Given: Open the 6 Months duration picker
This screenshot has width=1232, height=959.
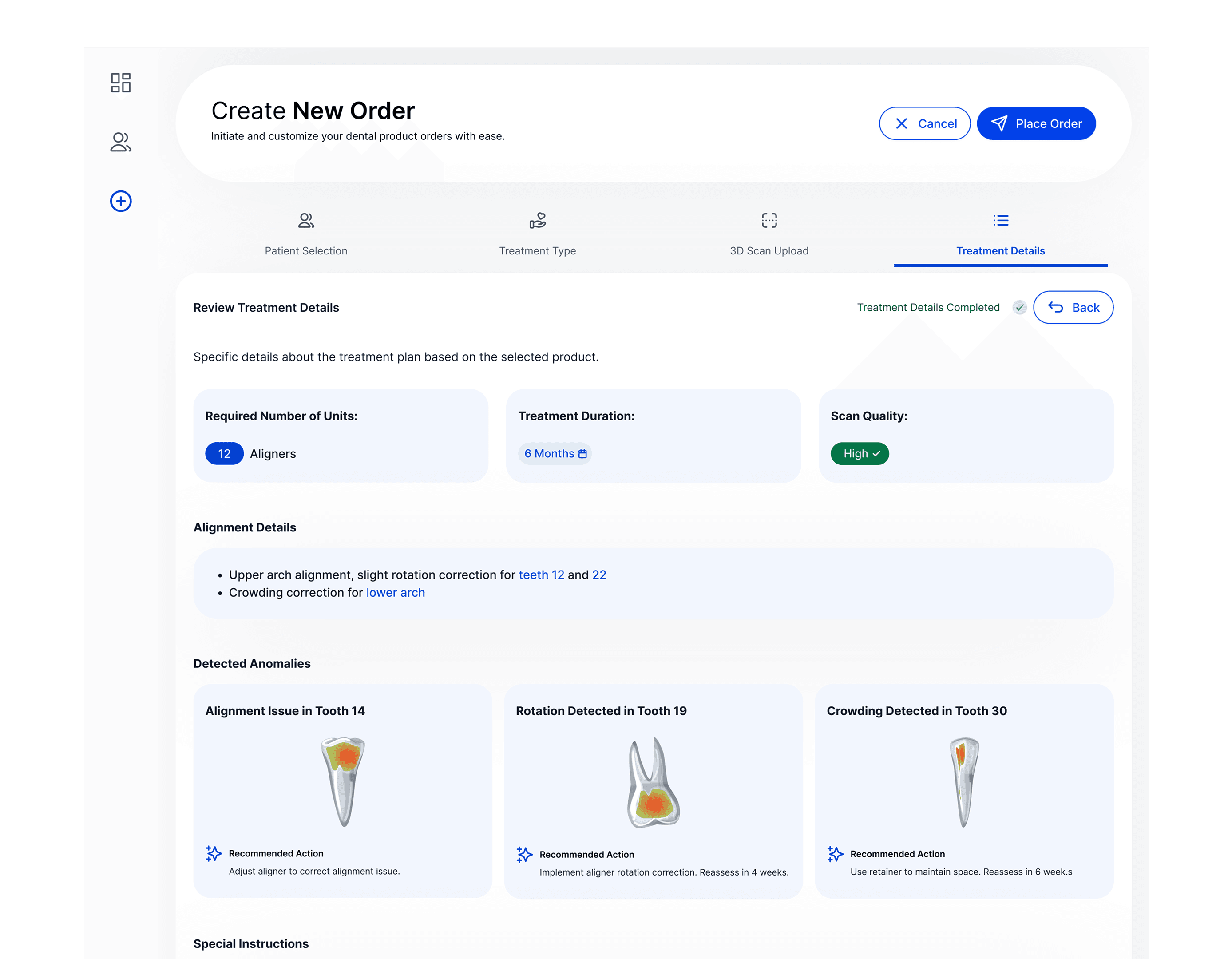Looking at the screenshot, I should point(555,454).
